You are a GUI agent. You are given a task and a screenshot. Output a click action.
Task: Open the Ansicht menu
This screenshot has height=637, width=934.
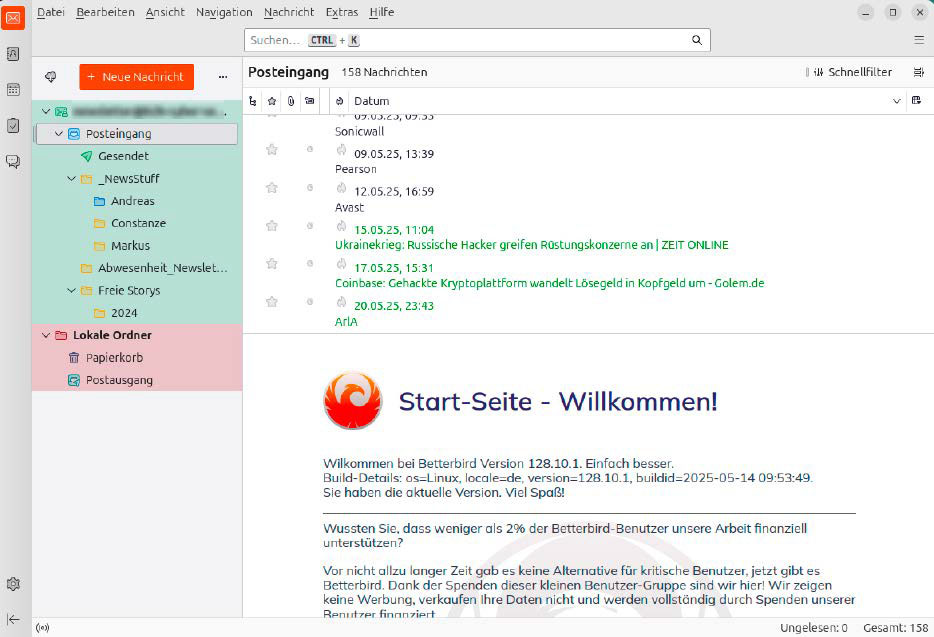click(166, 12)
